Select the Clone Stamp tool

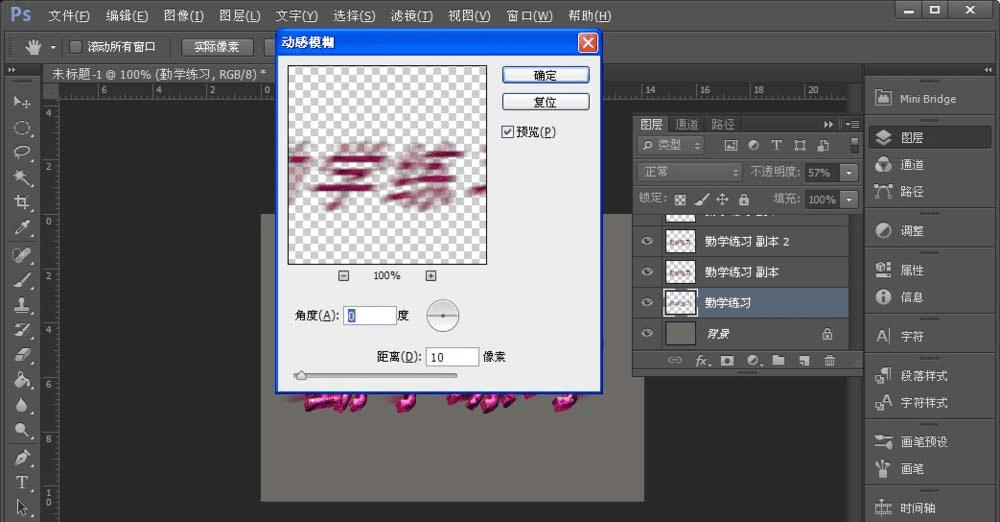click(x=22, y=305)
